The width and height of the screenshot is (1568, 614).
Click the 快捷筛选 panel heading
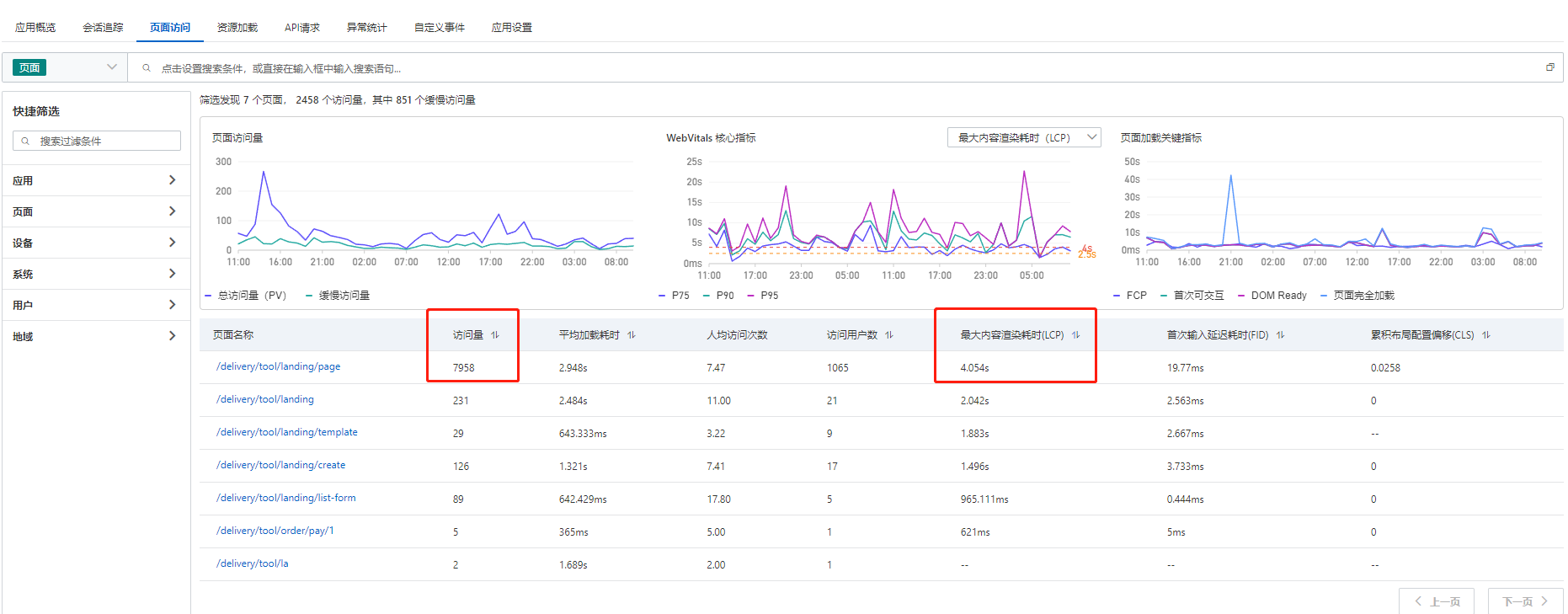tap(36, 111)
